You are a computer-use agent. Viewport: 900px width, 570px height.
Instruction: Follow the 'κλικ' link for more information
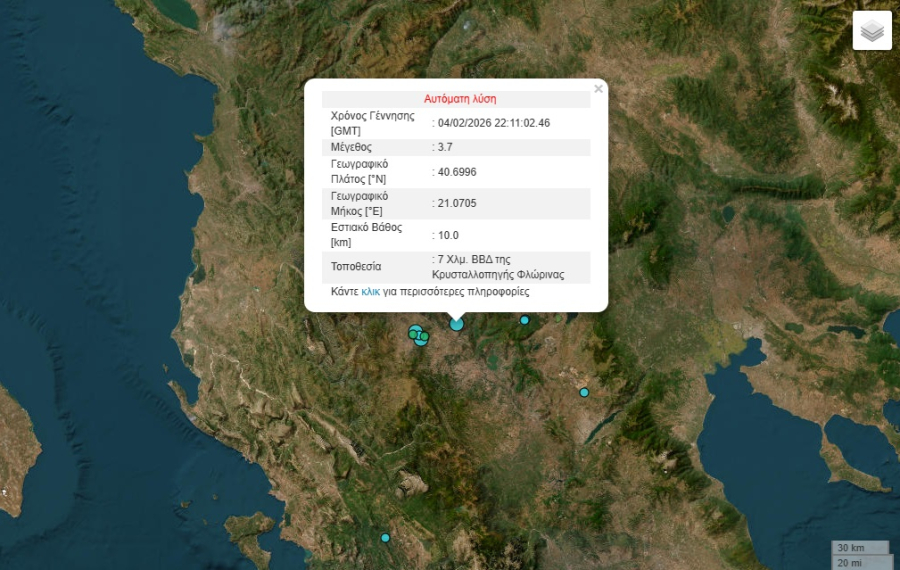point(370,292)
